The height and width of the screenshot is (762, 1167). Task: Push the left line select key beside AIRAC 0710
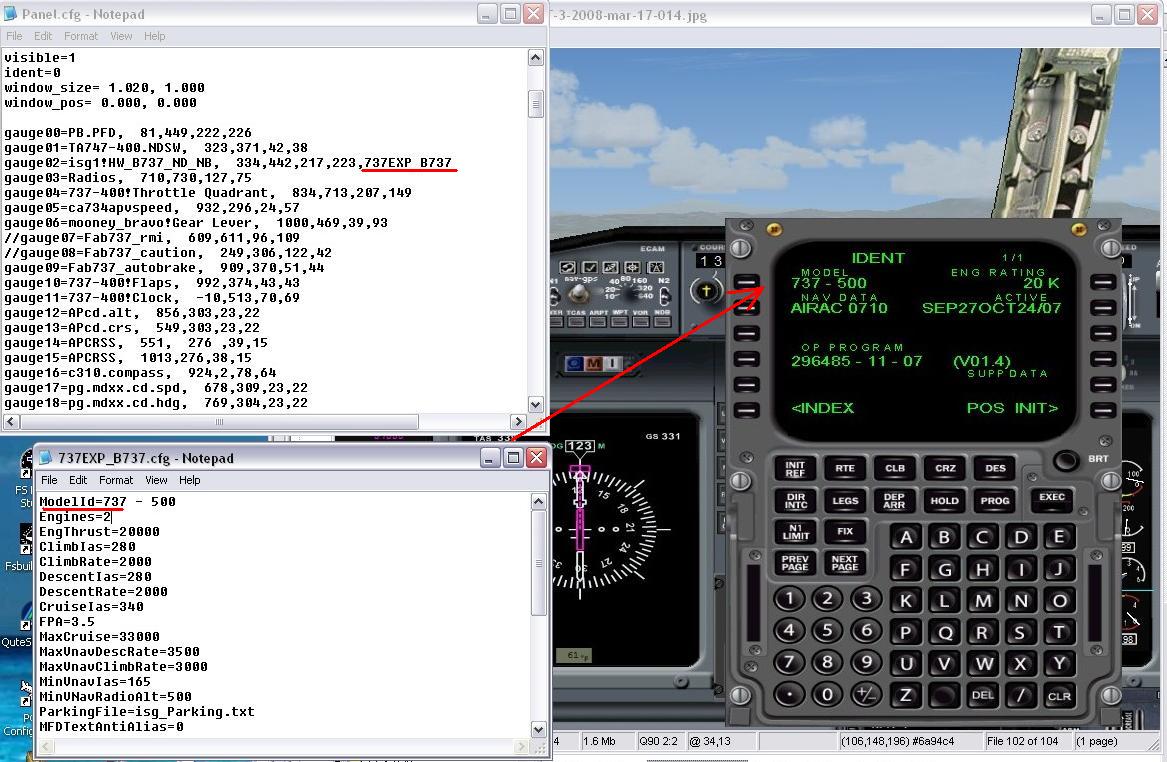(x=746, y=307)
